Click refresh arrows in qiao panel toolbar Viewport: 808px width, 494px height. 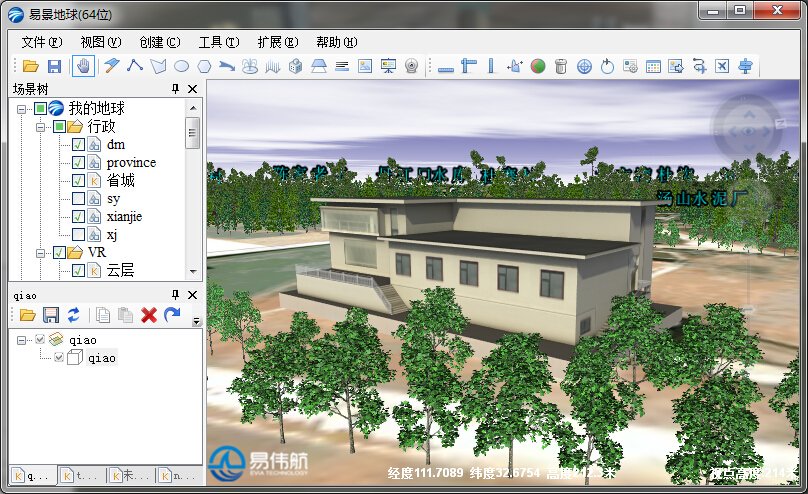point(74,315)
